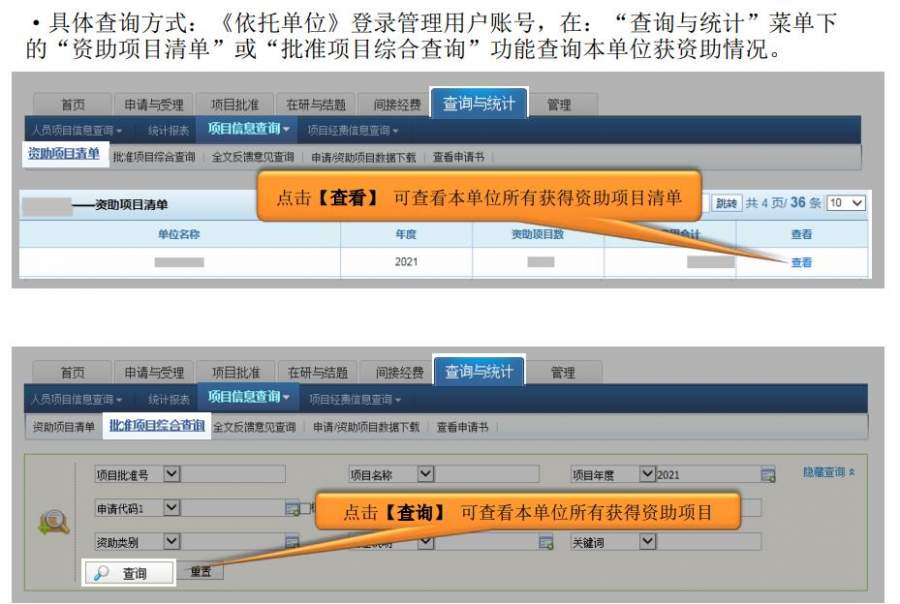
Task: Click the 查看 link in the 2021 row
Action: click(x=801, y=262)
